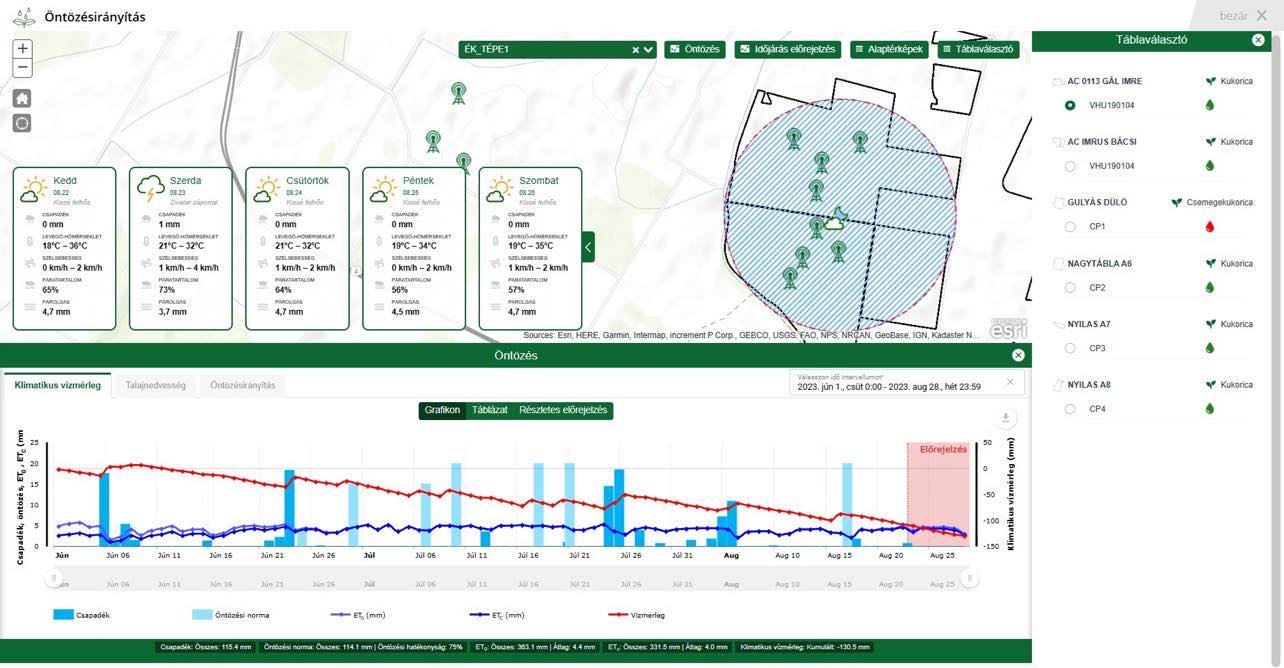This screenshot has height=668, width=1284.
Task: Click the red water drop for CP1
Action: pyautogui.click(x=1210, y=227)
